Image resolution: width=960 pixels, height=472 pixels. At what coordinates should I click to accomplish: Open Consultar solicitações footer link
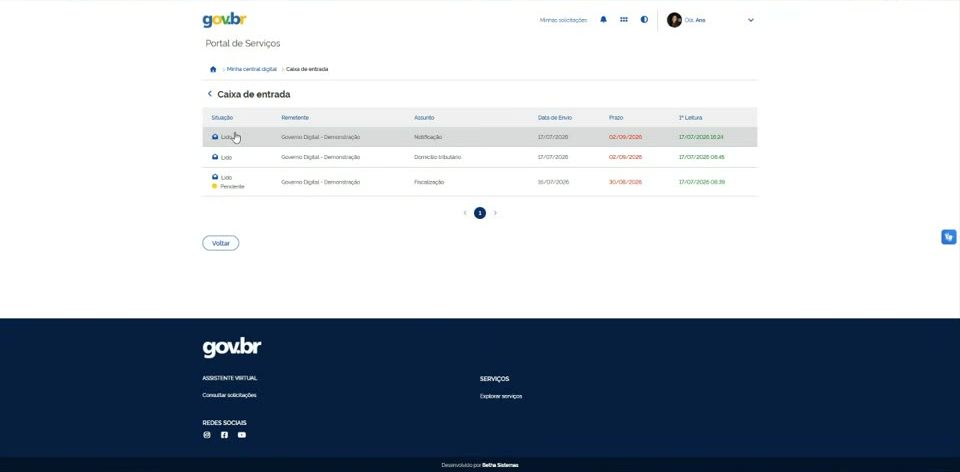[x=230, y=395]
